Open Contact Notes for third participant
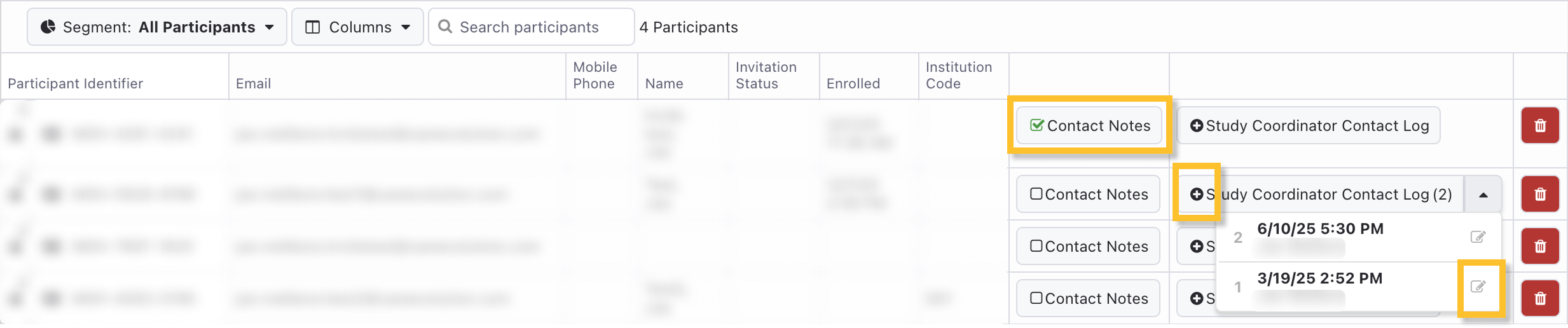 click(1088, 246)
